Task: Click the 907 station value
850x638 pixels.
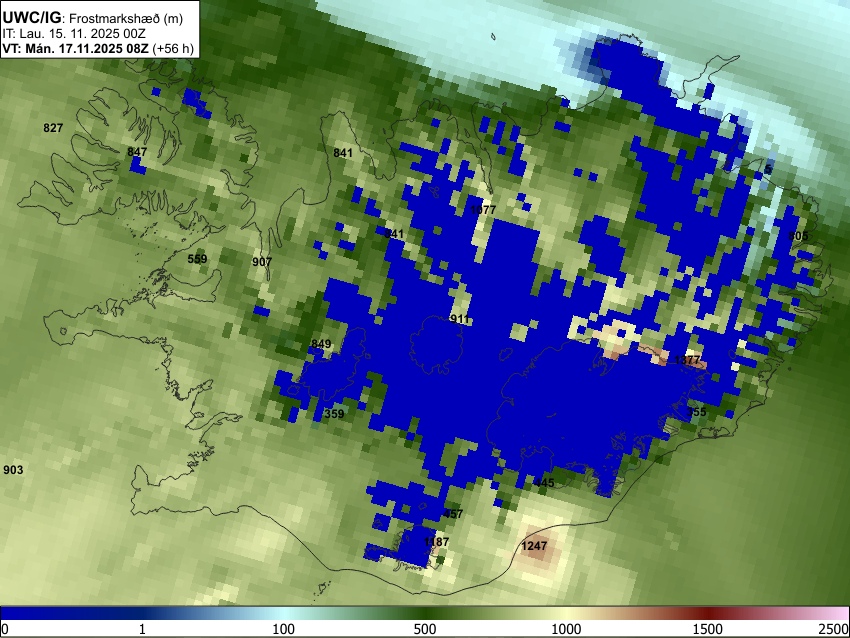Action: pos(262,262)
